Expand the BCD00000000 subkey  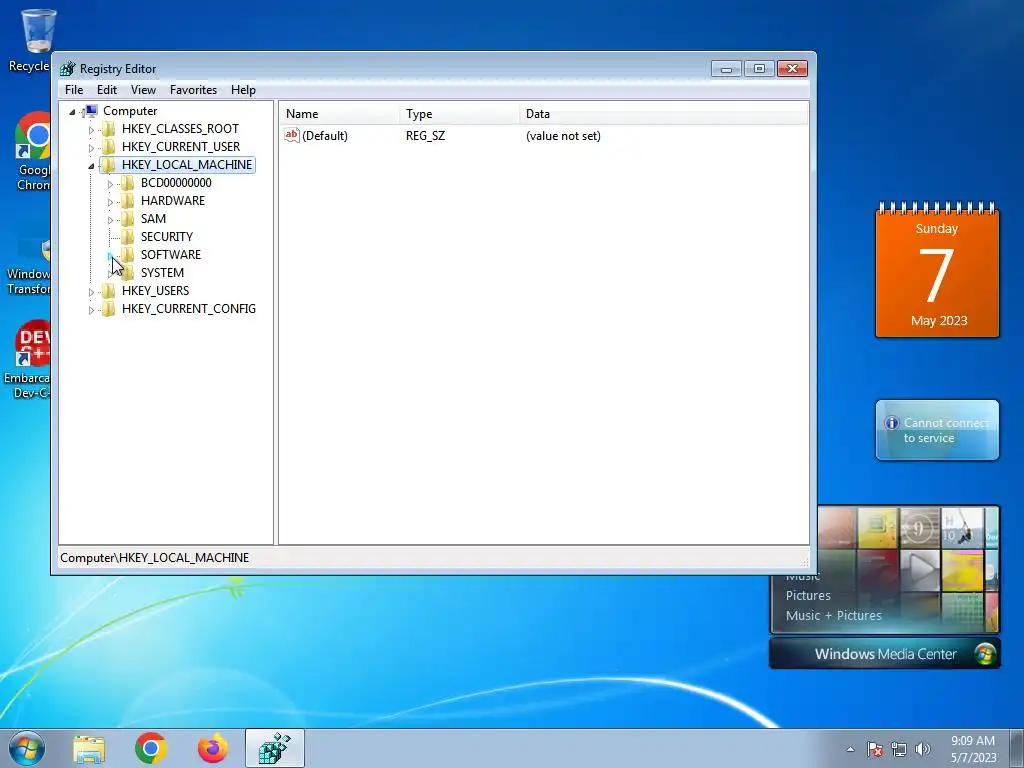(110, 184)
